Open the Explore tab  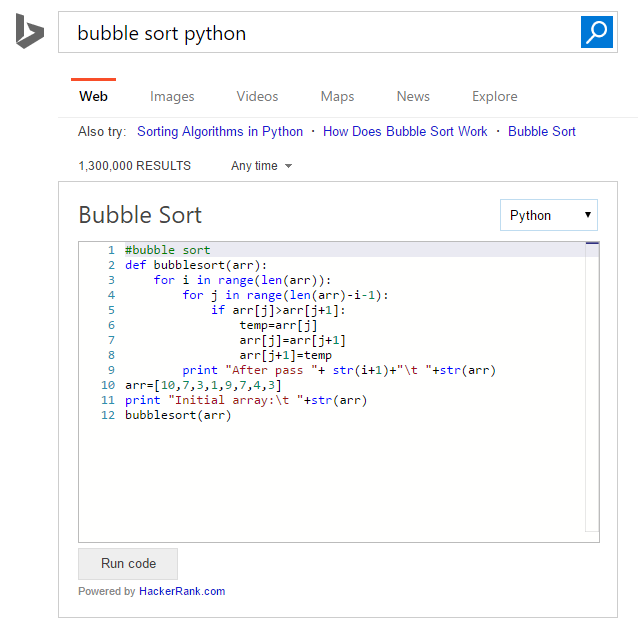[495, 97]
